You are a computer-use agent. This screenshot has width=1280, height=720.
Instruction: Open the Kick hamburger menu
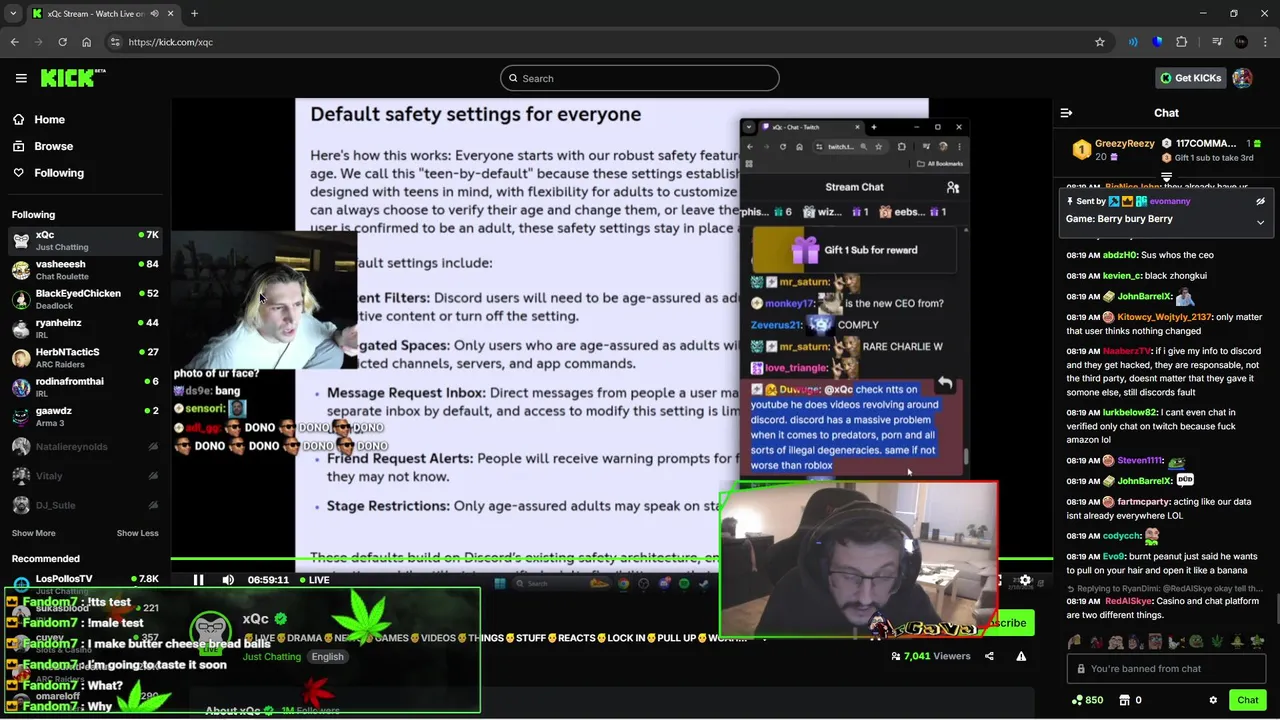coord(21,78)
